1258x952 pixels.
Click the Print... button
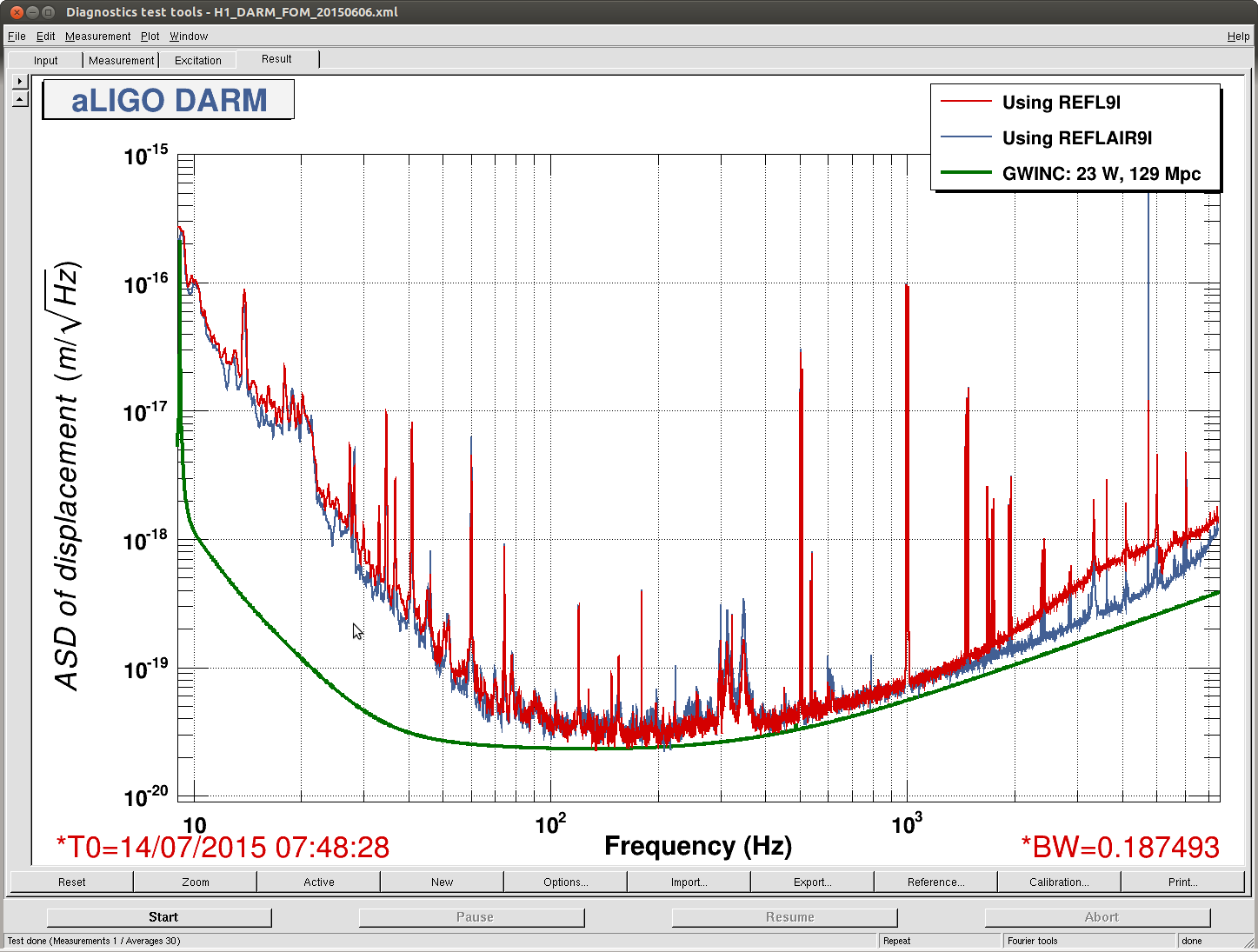pyautogui.click(x=1183, y=882)
